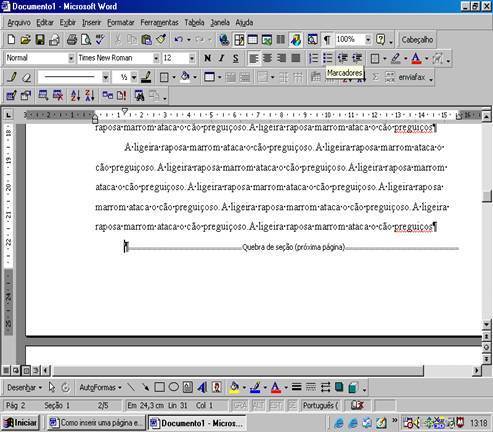493x432 pixels.
Task: Toggle Bold (N) formatting
Action: 207,58
